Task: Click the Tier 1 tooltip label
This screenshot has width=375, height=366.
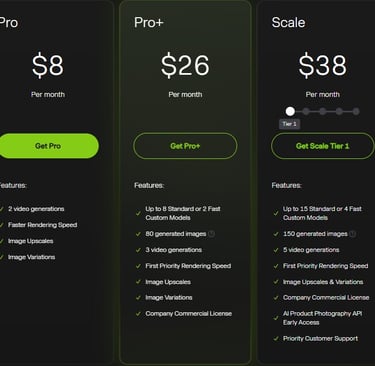Action: (x=289, y=124)
